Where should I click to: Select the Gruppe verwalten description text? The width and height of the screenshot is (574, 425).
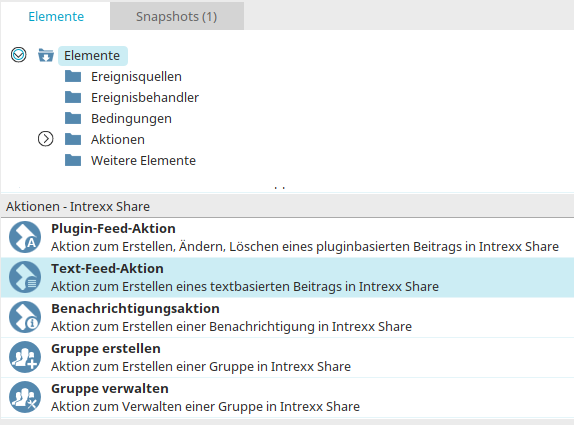click(x=205, y=406)
